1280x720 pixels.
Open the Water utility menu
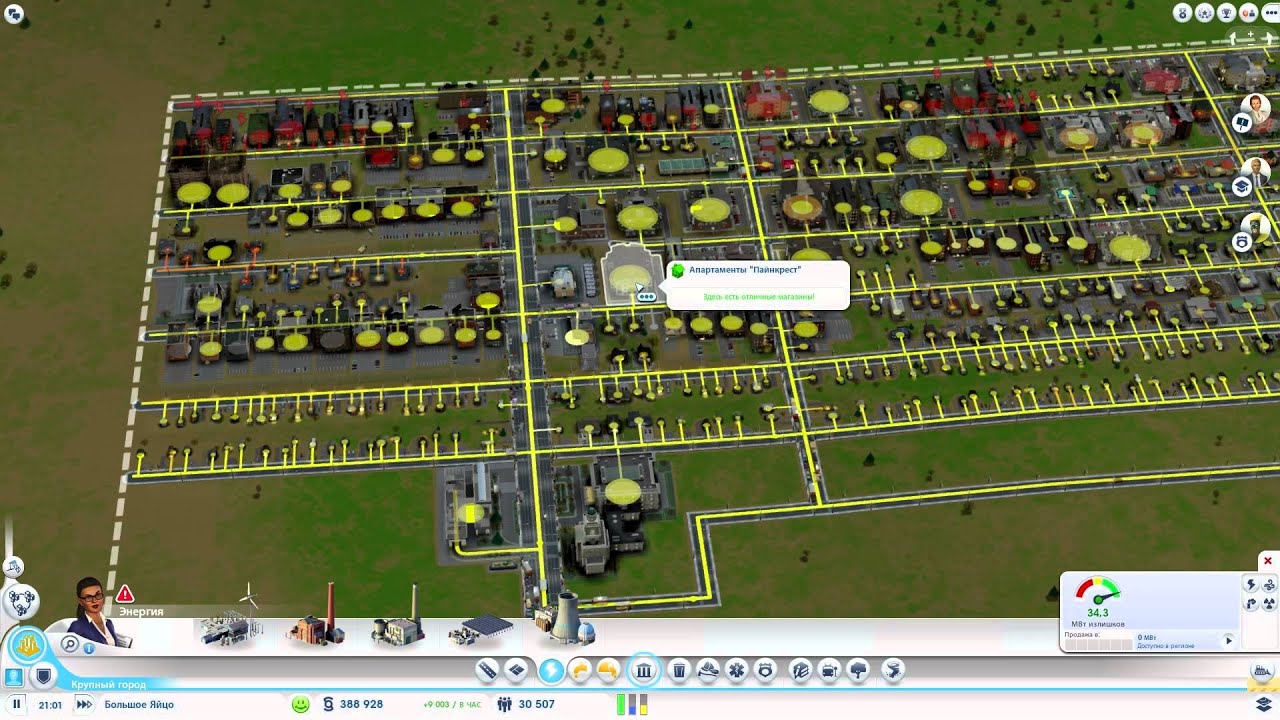[x=580, y=670]
